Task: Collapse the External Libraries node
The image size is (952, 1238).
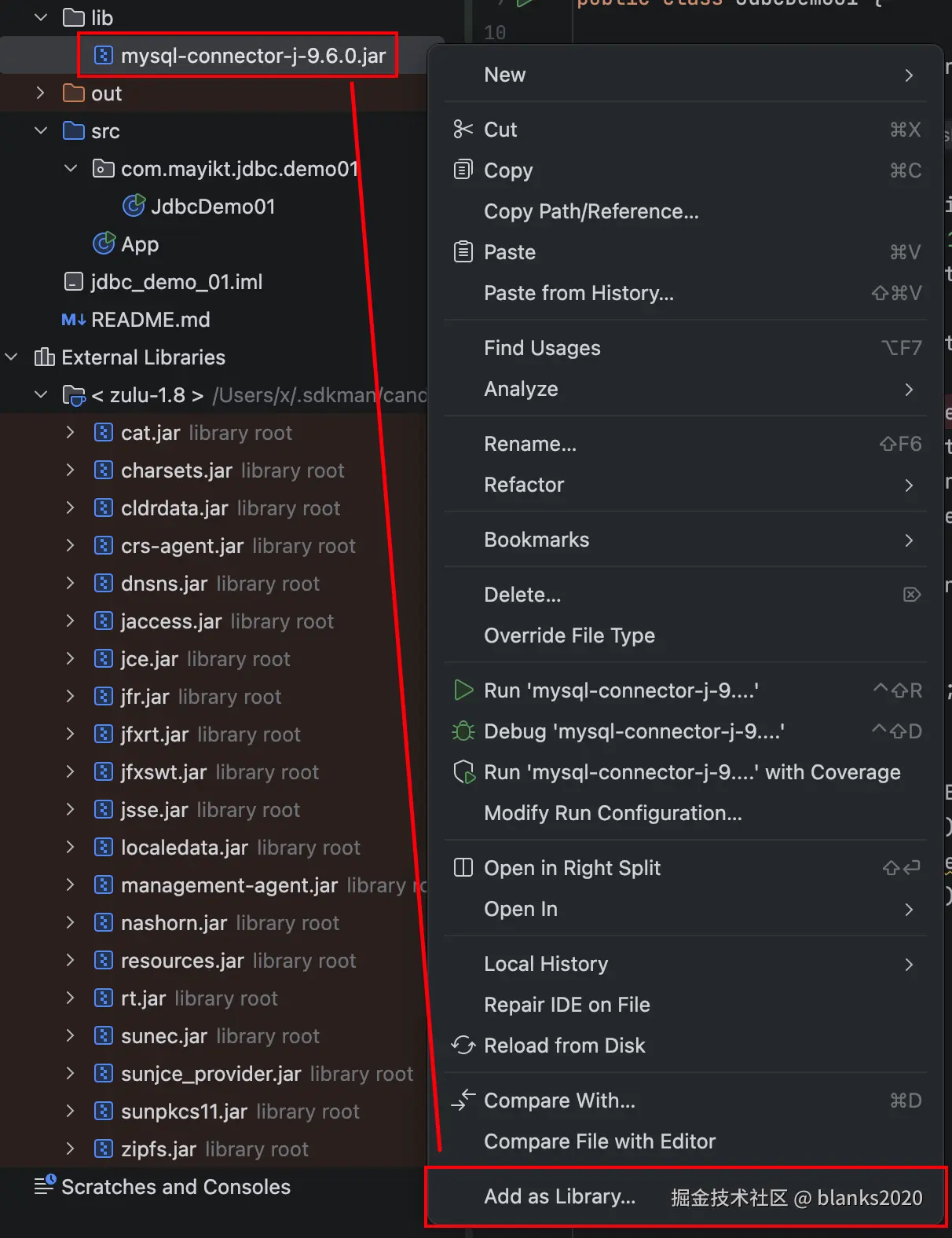Action: (x=12, y=357)
